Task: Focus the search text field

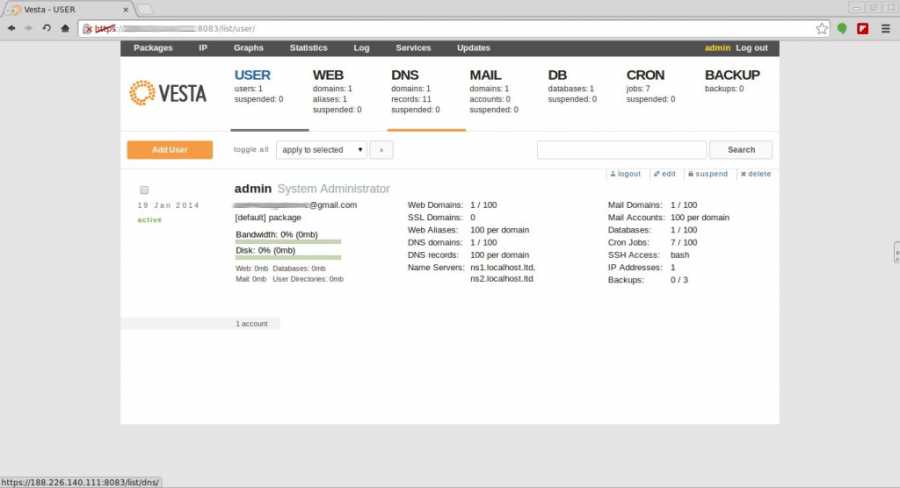Action: [x=621, y=150]
